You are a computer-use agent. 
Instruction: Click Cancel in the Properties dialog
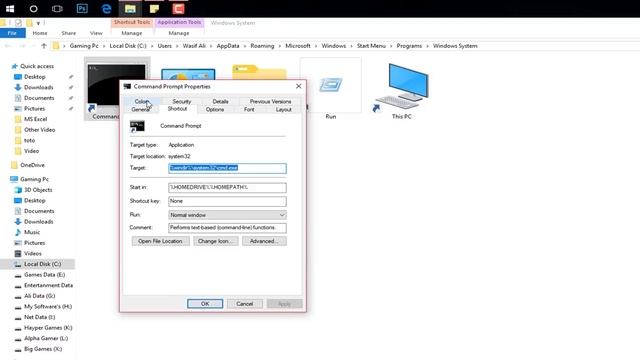244,304
